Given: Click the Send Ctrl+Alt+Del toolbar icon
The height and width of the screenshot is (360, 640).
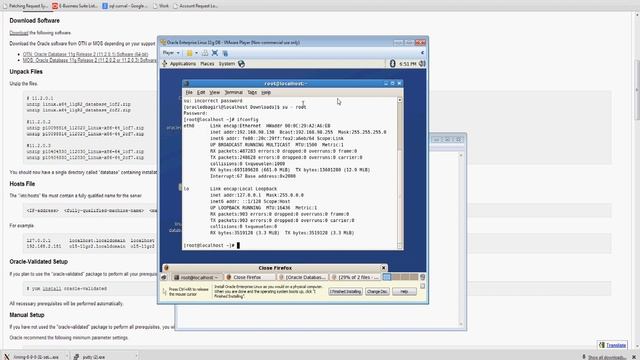Looking at the screenshot, I should [x=205, y=53].
